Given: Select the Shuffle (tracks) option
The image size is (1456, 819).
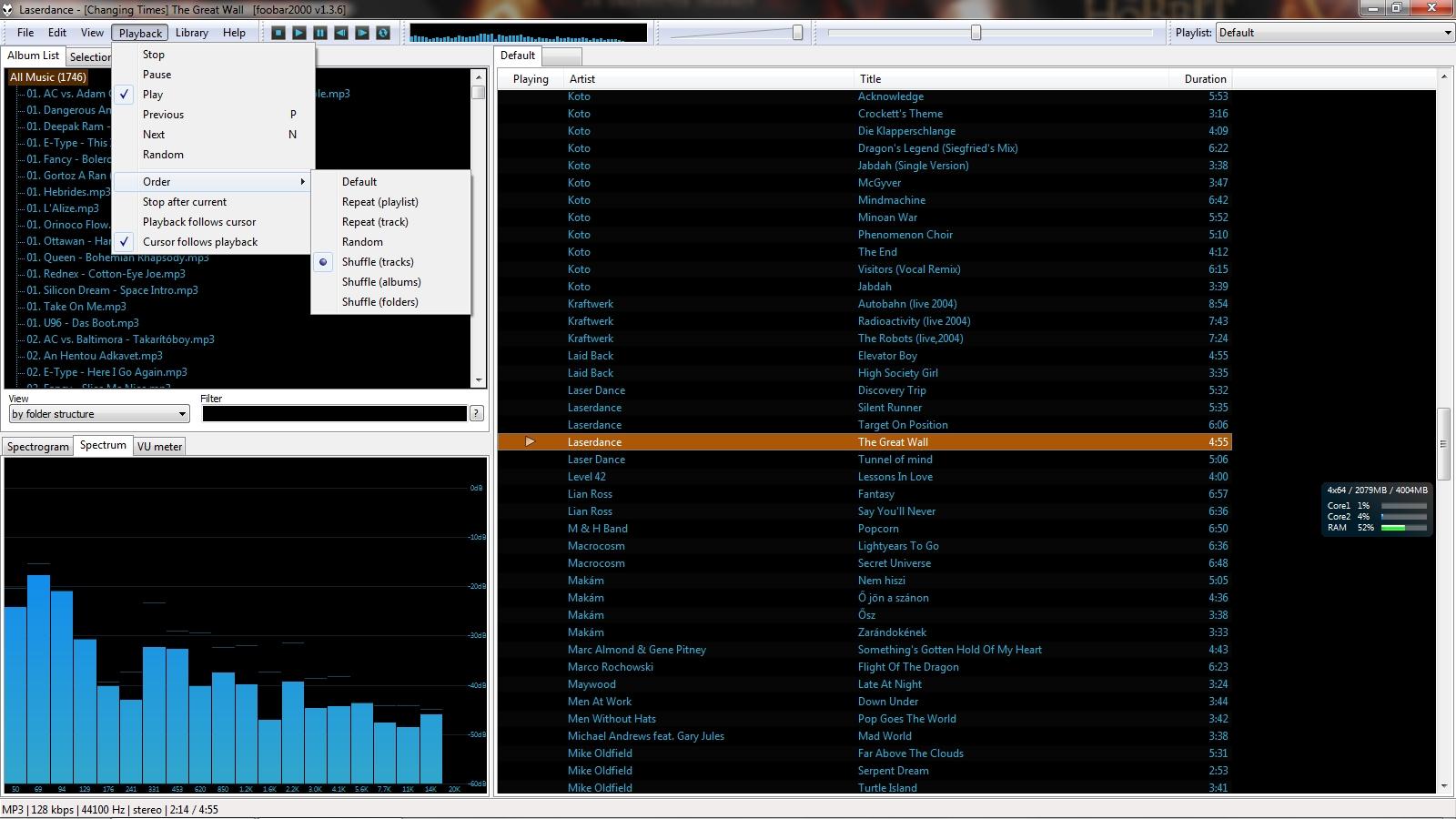Looking at the screenshot, I should [390, 262].
